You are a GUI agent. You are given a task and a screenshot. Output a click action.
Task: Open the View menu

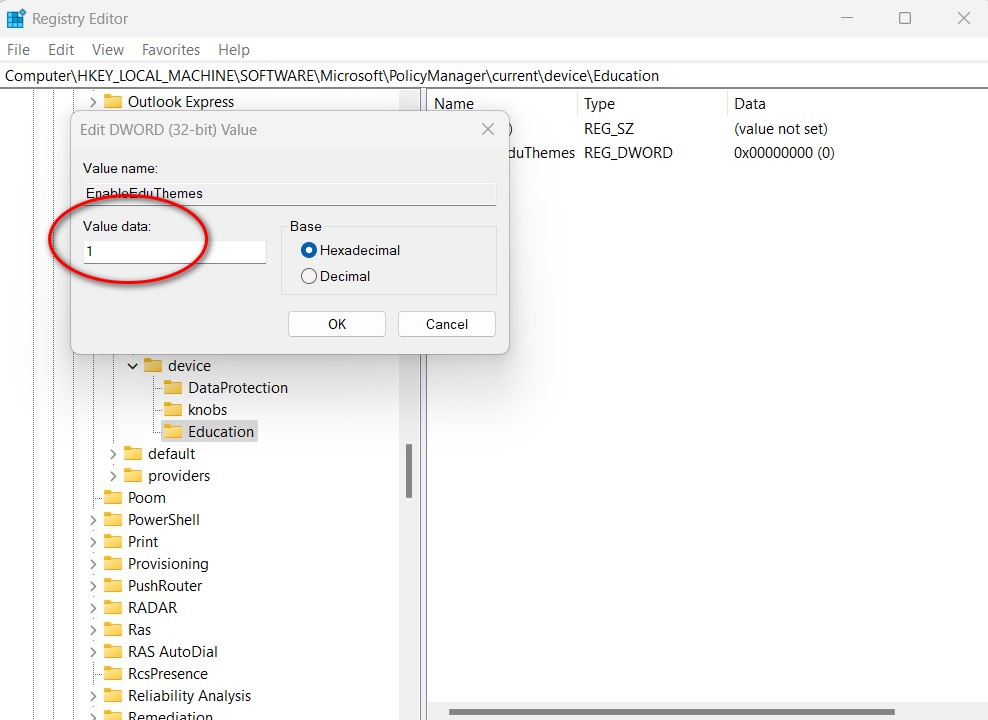[107, 49]
